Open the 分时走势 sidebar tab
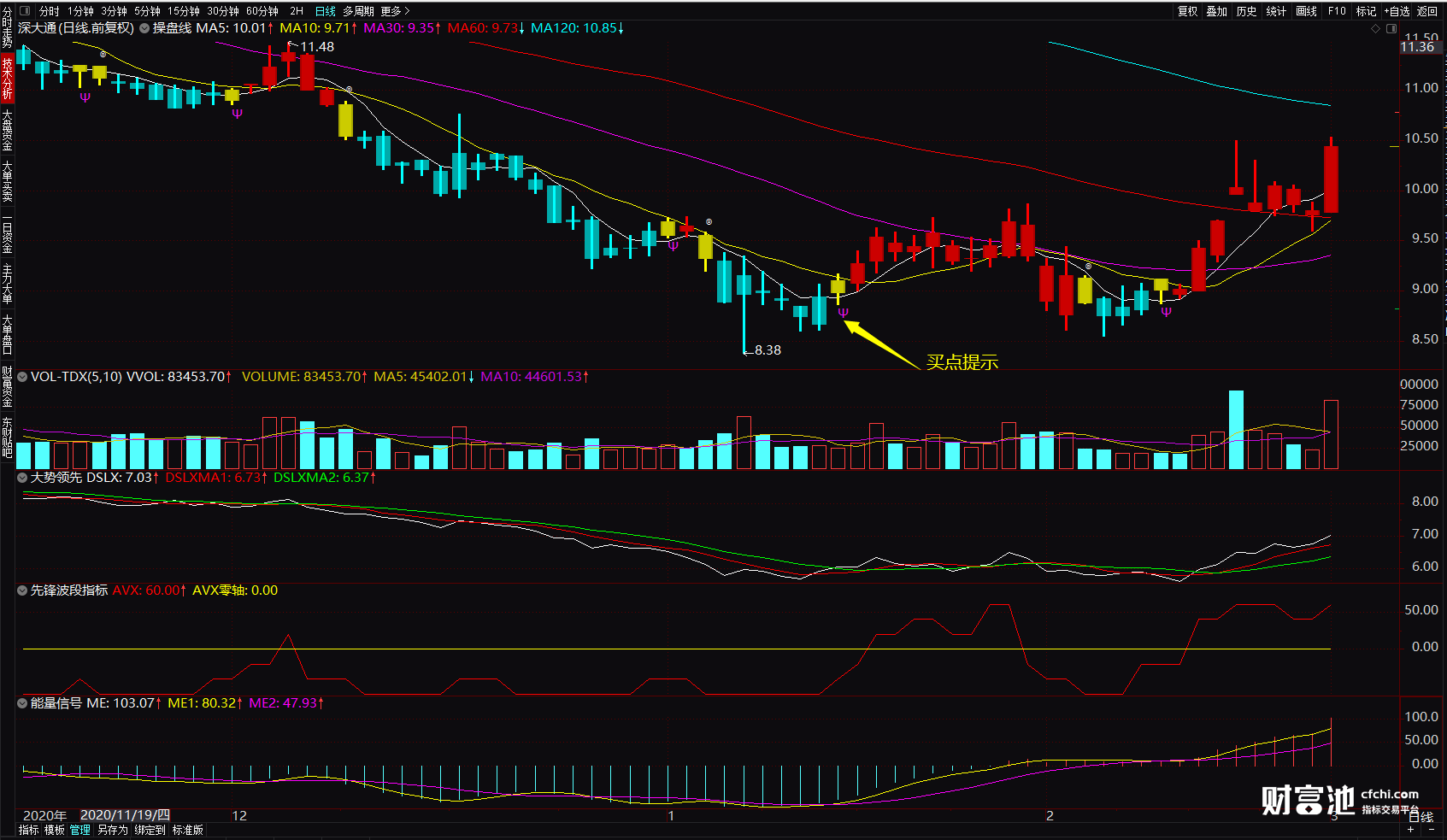Viewport: 1447px width, 840px height. [x=7, y=27]
